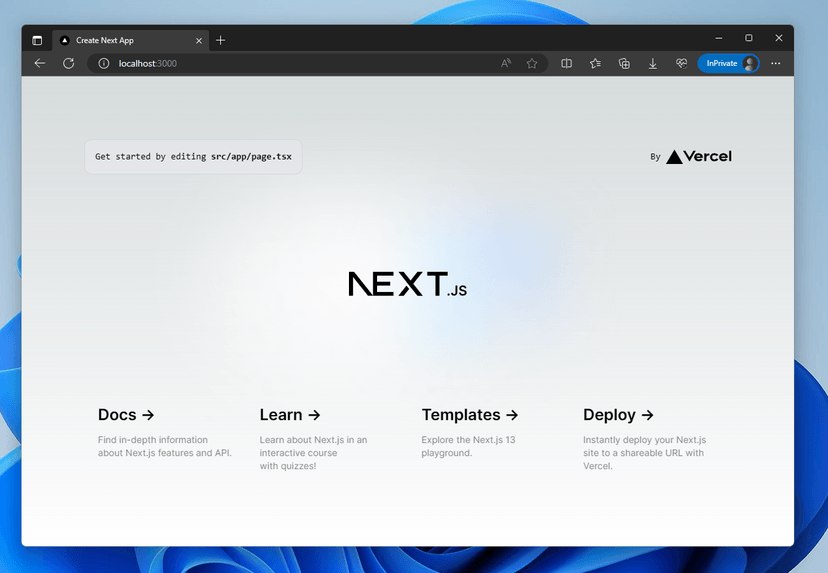Open tab actions menu icon
The image size is (828, 573).
pyautogui.click(x=37, y=40)
